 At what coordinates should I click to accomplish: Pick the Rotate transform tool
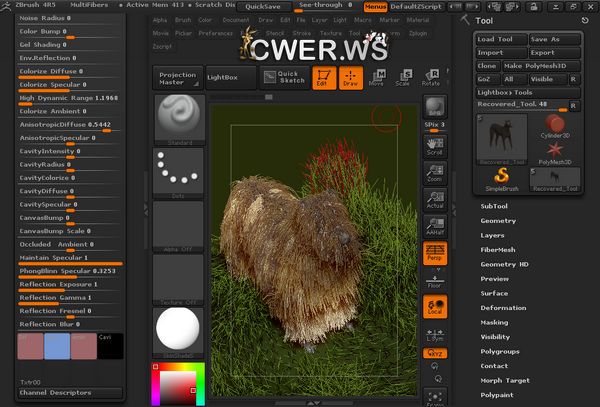[x=430, y=78]
